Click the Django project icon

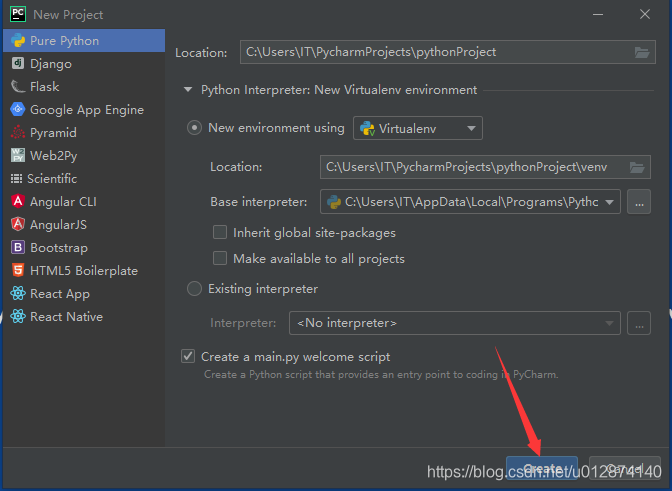(18, 63)
